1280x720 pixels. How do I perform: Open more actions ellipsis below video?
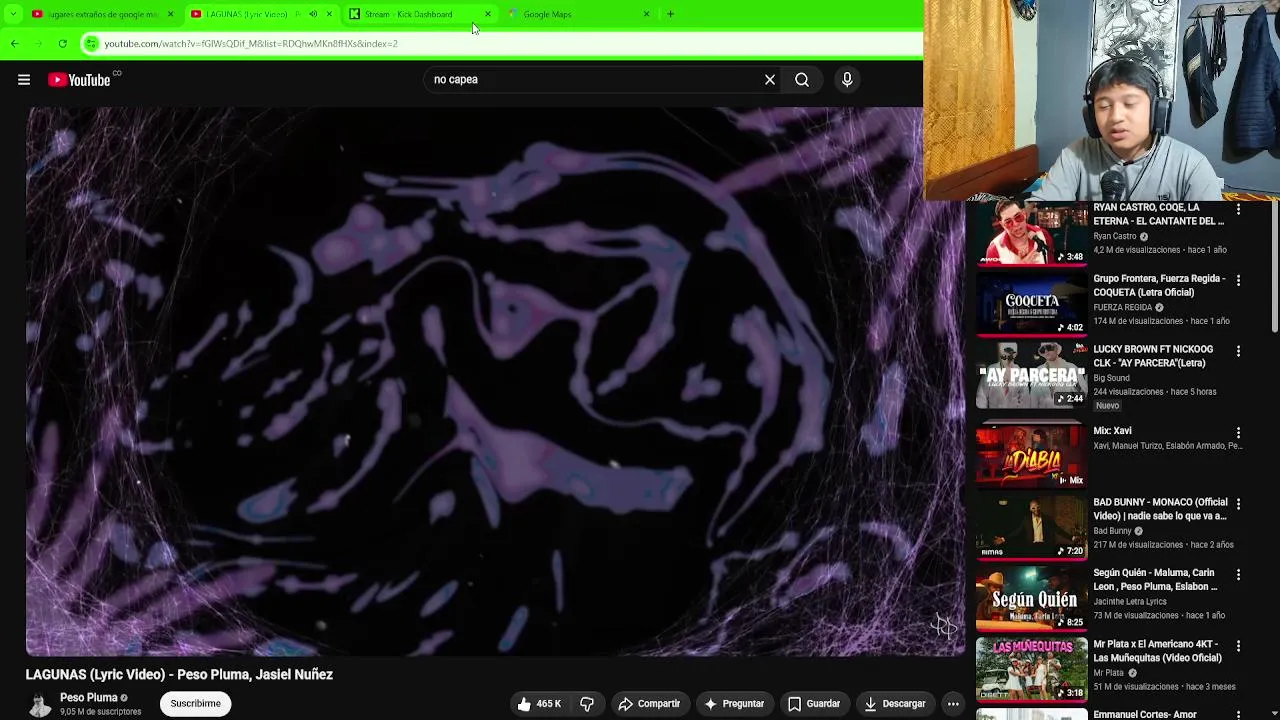coord(953,704)
